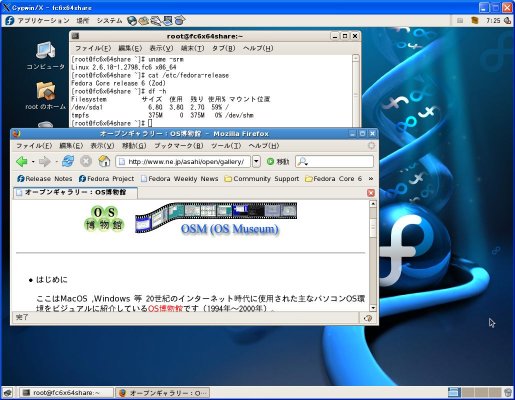This screenshot has width=515, height=400.
Task: Open the Release Notes bookmark
Action: 45,179
